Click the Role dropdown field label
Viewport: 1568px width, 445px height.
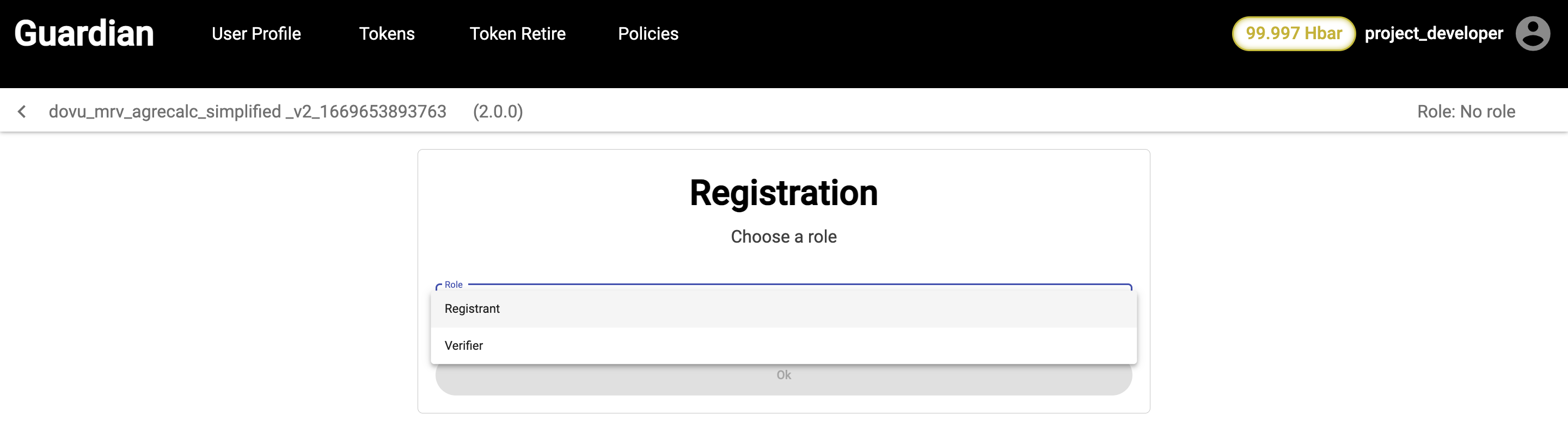coord(454,285)
